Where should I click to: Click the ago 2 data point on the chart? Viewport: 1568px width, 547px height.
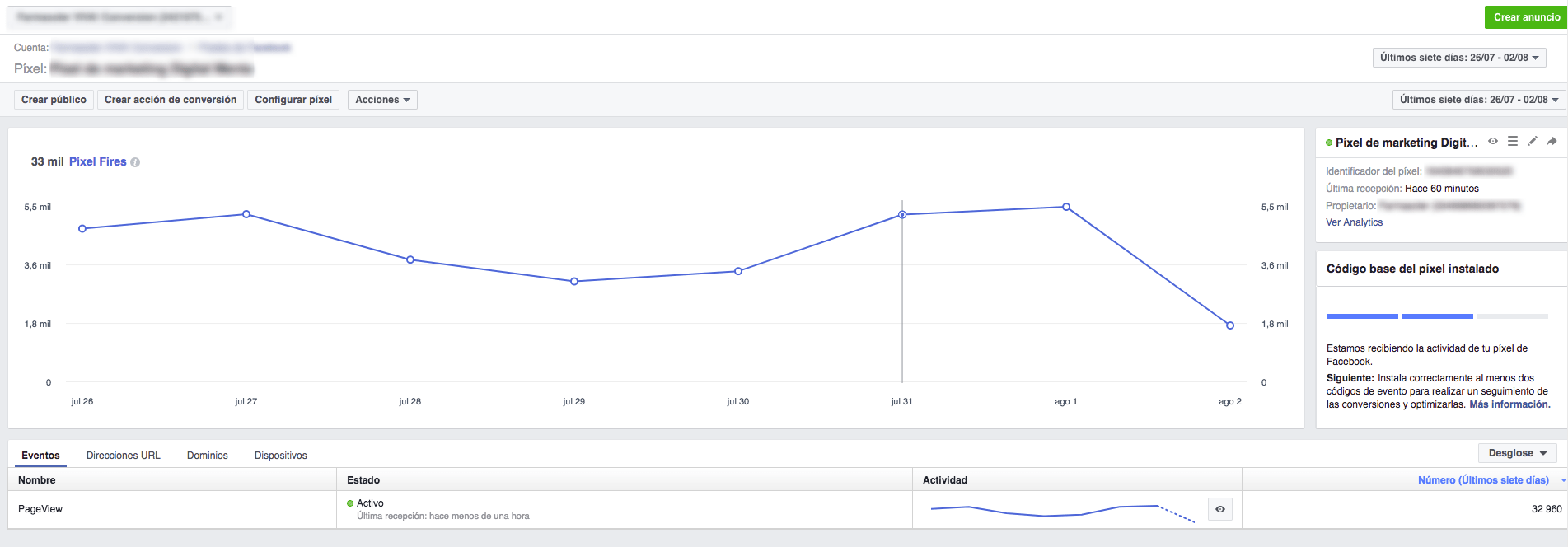point(1230,325)
